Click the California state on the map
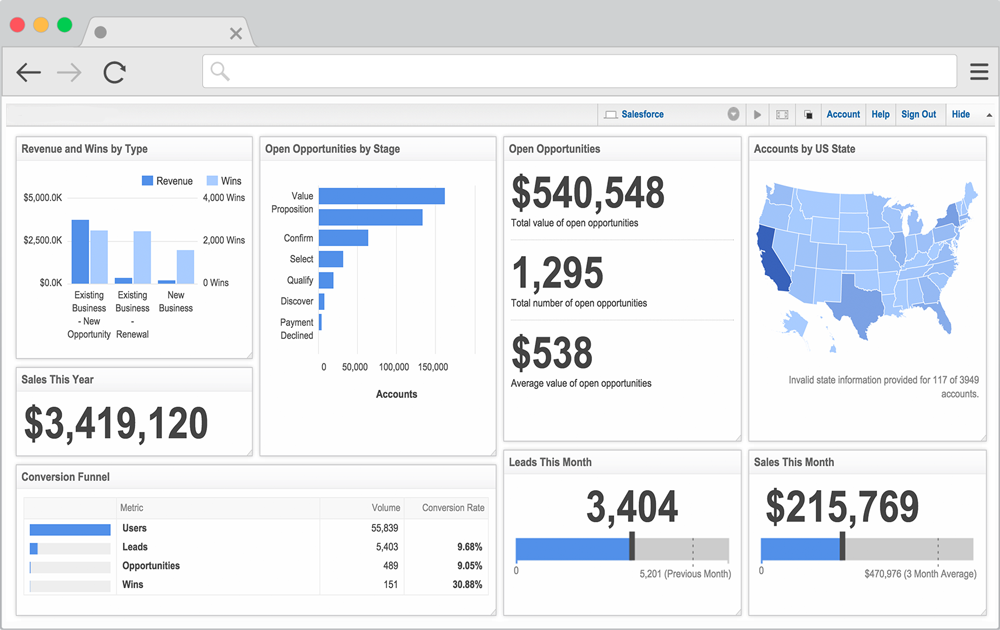 tap(772, 258)
